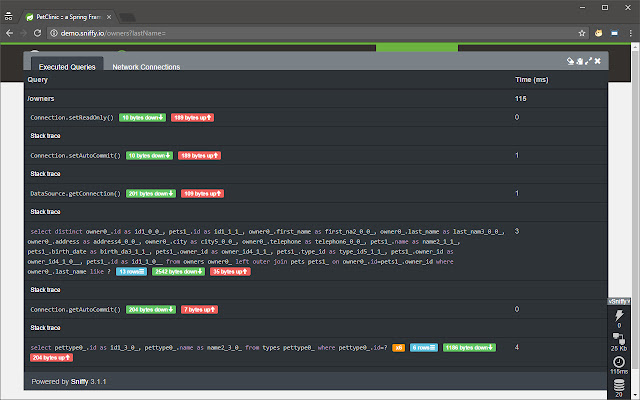Viewport: 640px width, 400px height.
Task: Collapse the Sniffy widget header label
Action: [619, 301]
